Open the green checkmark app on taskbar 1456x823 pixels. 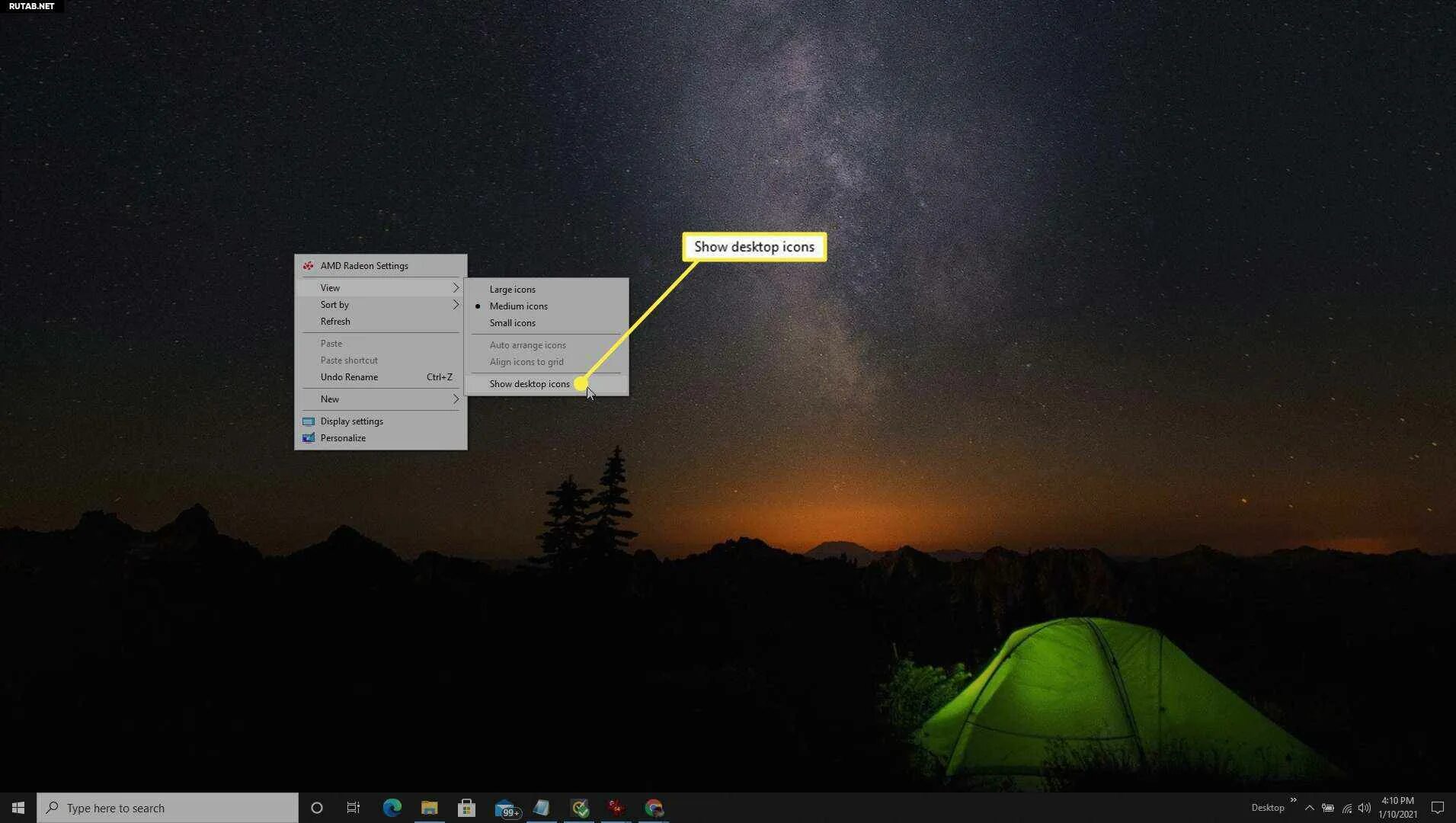580,808
